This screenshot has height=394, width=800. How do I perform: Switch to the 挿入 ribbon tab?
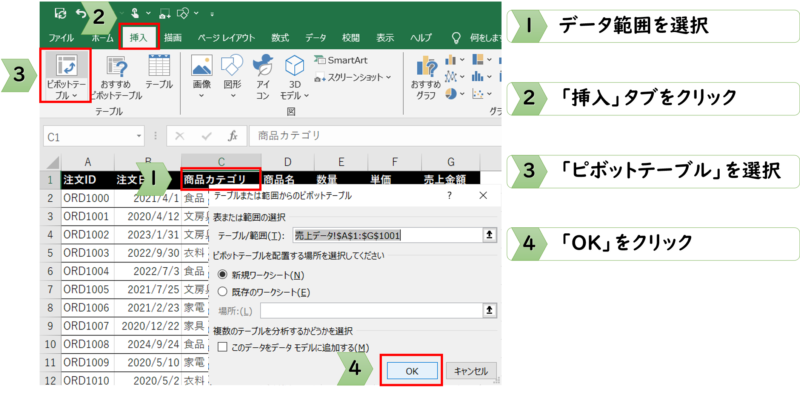click(x=138, y=38)
